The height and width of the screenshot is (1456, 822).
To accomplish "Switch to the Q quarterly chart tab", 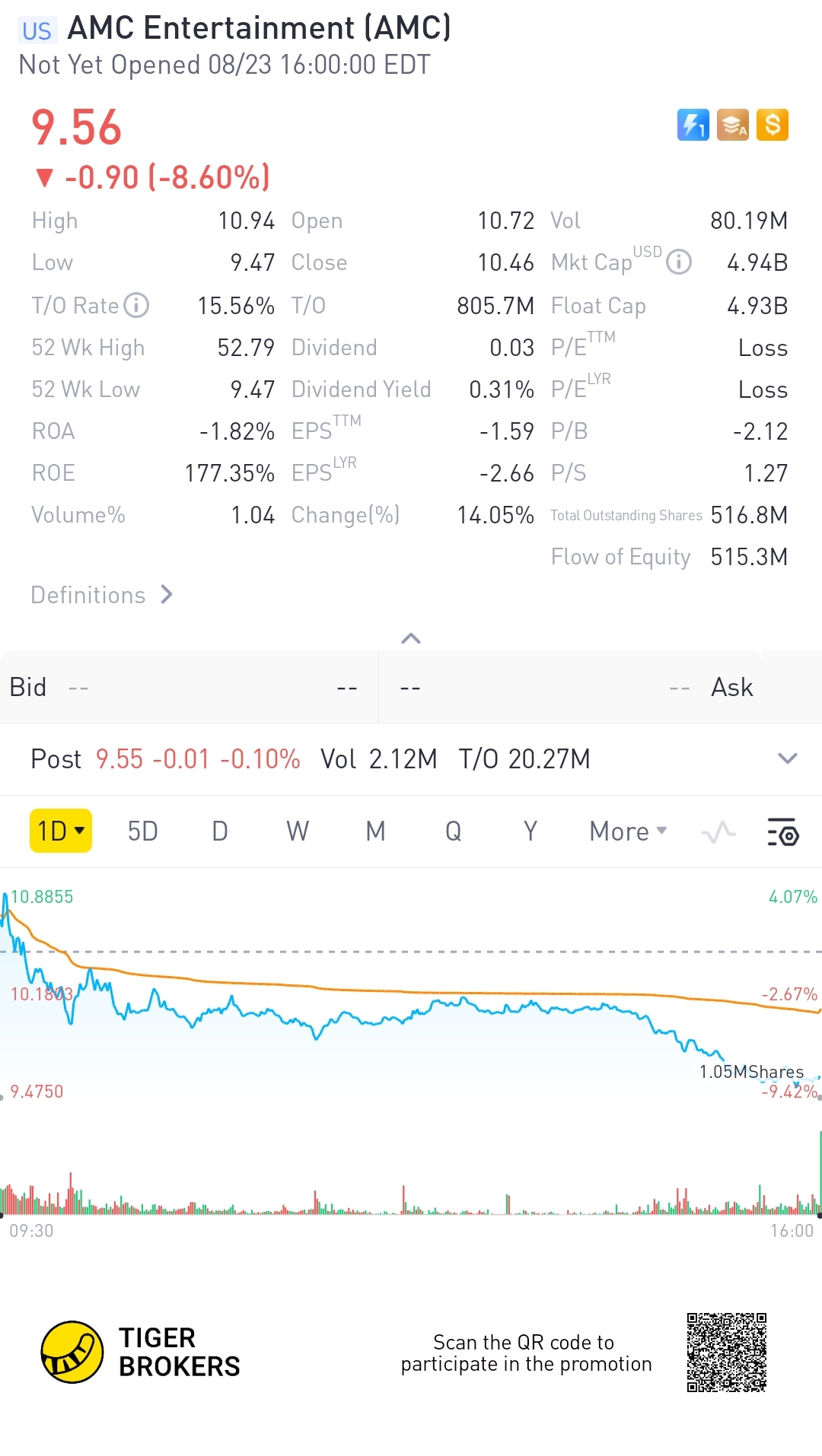I will [453, 831].
